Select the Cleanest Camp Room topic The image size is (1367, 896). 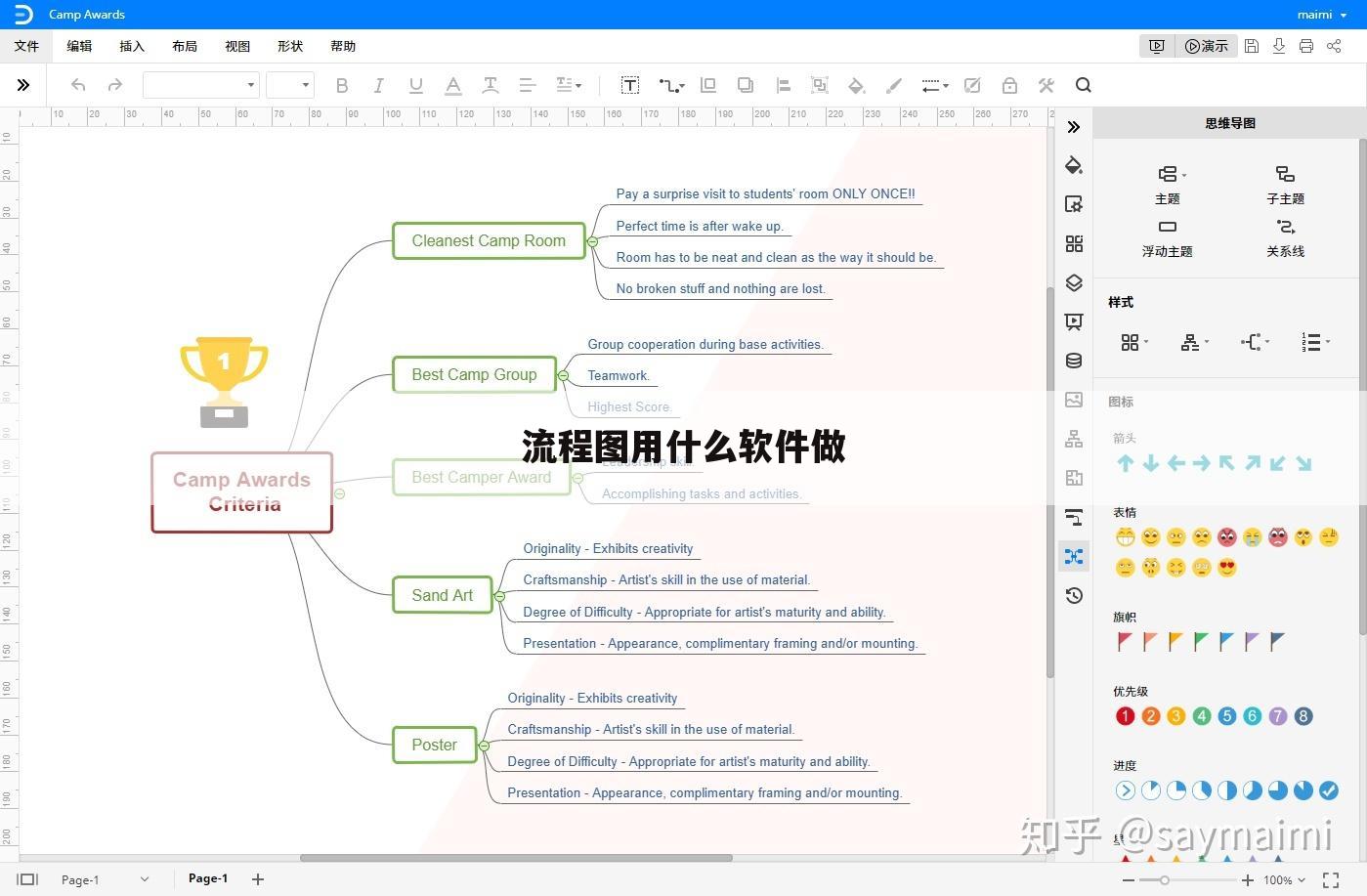(x=489, y=241)
